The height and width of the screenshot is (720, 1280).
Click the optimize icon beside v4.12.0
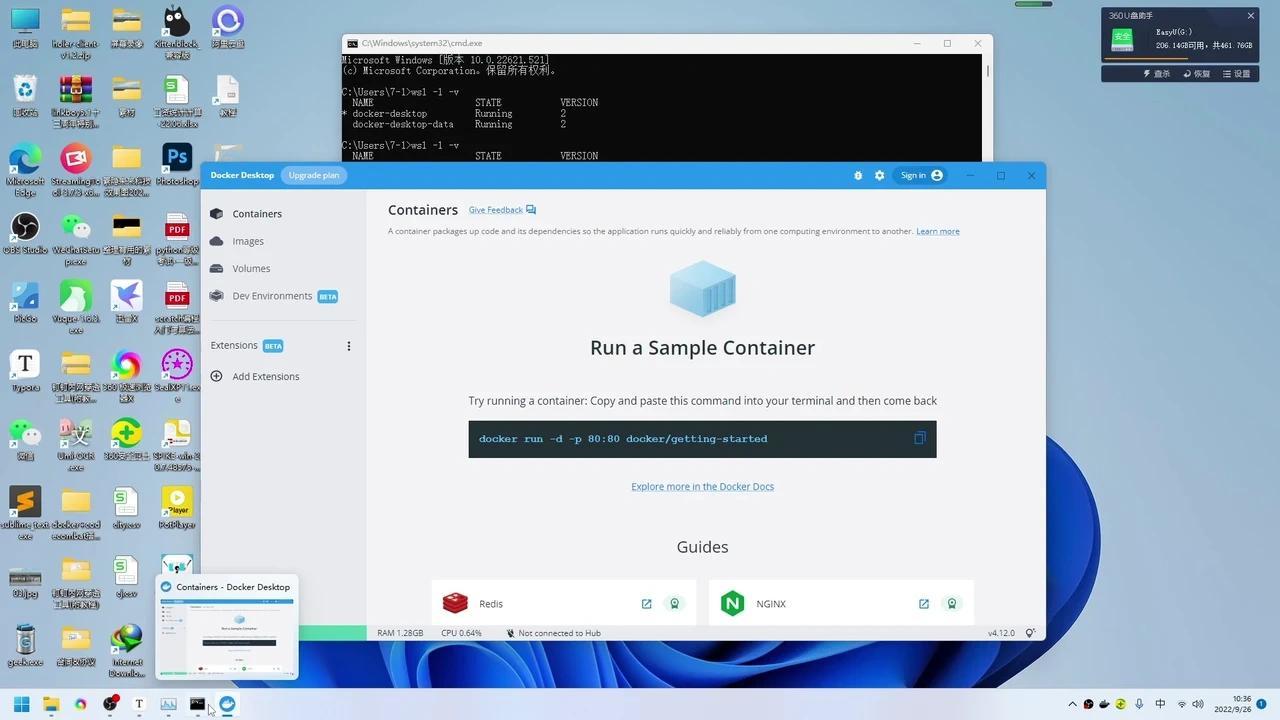click(x=1031, y=632)
